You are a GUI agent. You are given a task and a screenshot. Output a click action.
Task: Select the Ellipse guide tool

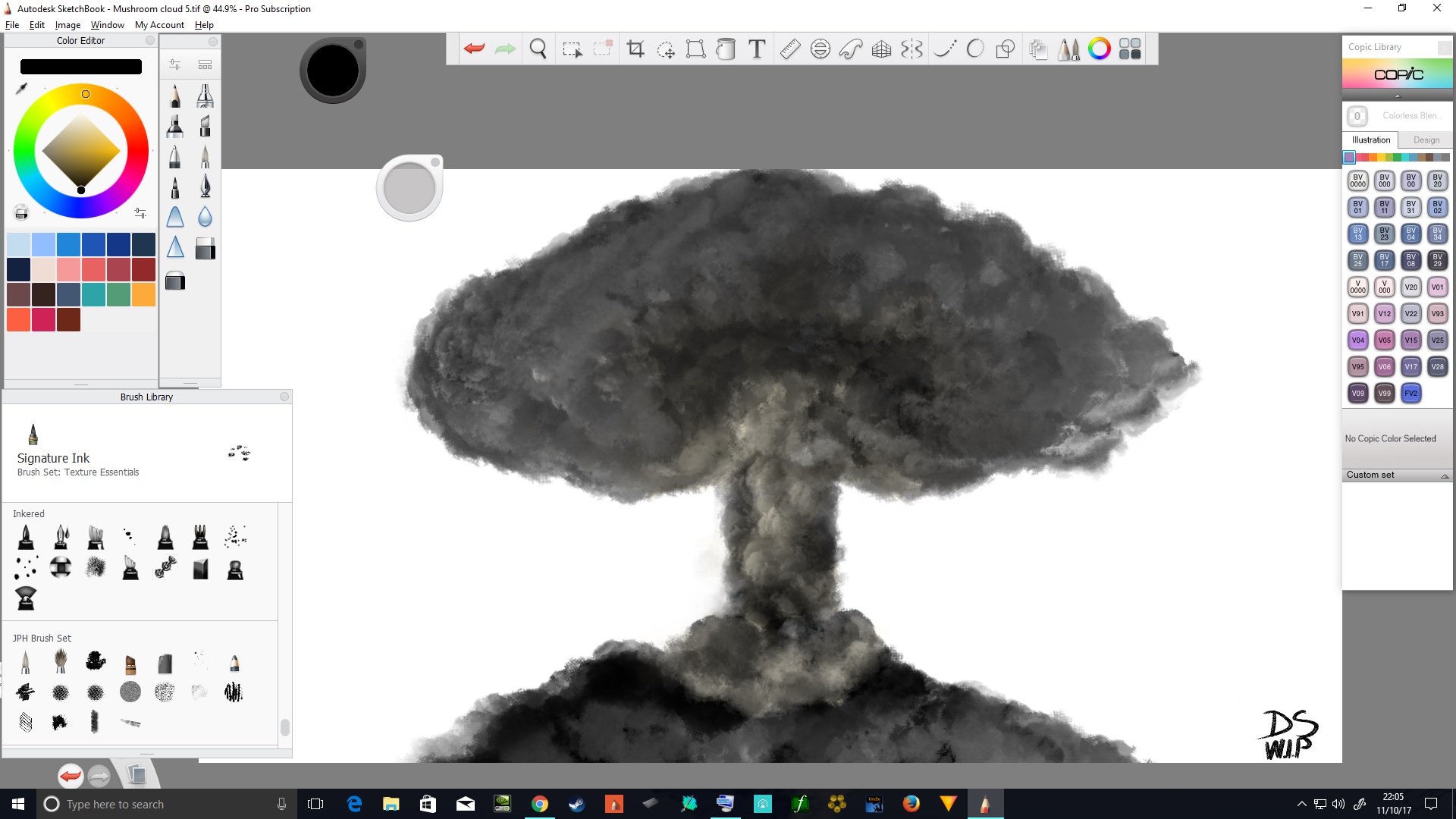(820, 49)
